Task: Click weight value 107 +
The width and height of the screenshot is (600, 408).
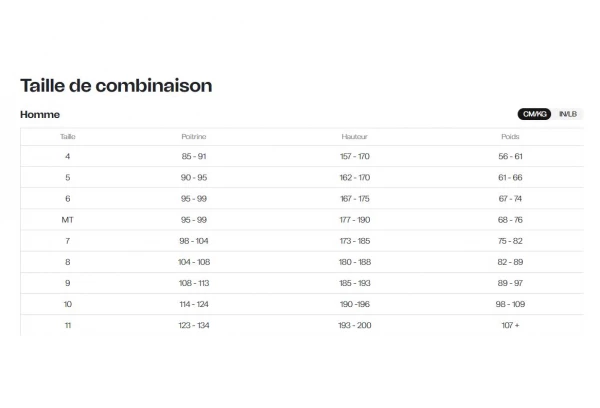Action: tap(510, 325)
